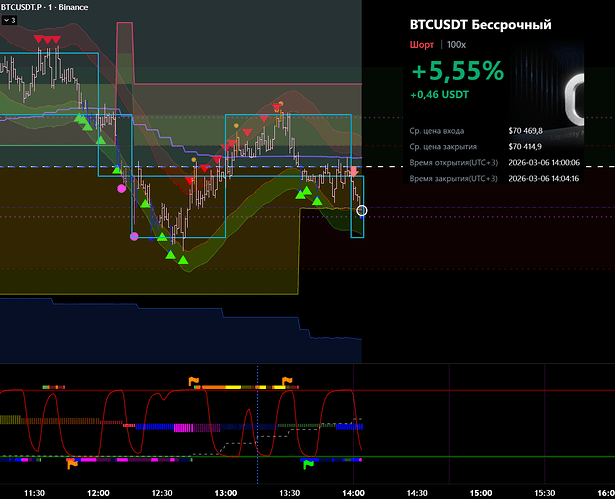
Task: Click the salmon down arrow near 14:00 candle
Action: tap(353, 173)
